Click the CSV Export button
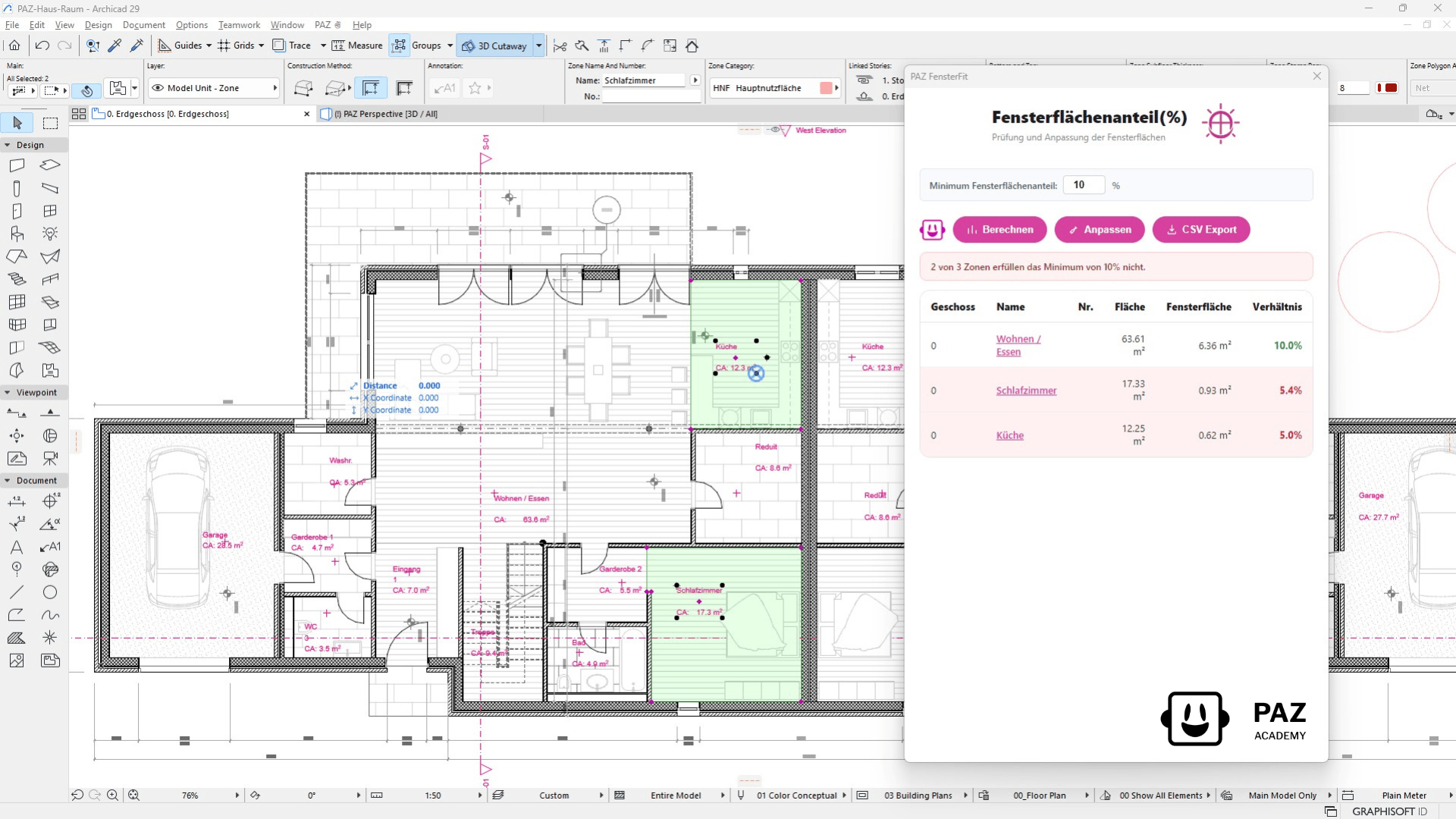 pos(1201,230)
